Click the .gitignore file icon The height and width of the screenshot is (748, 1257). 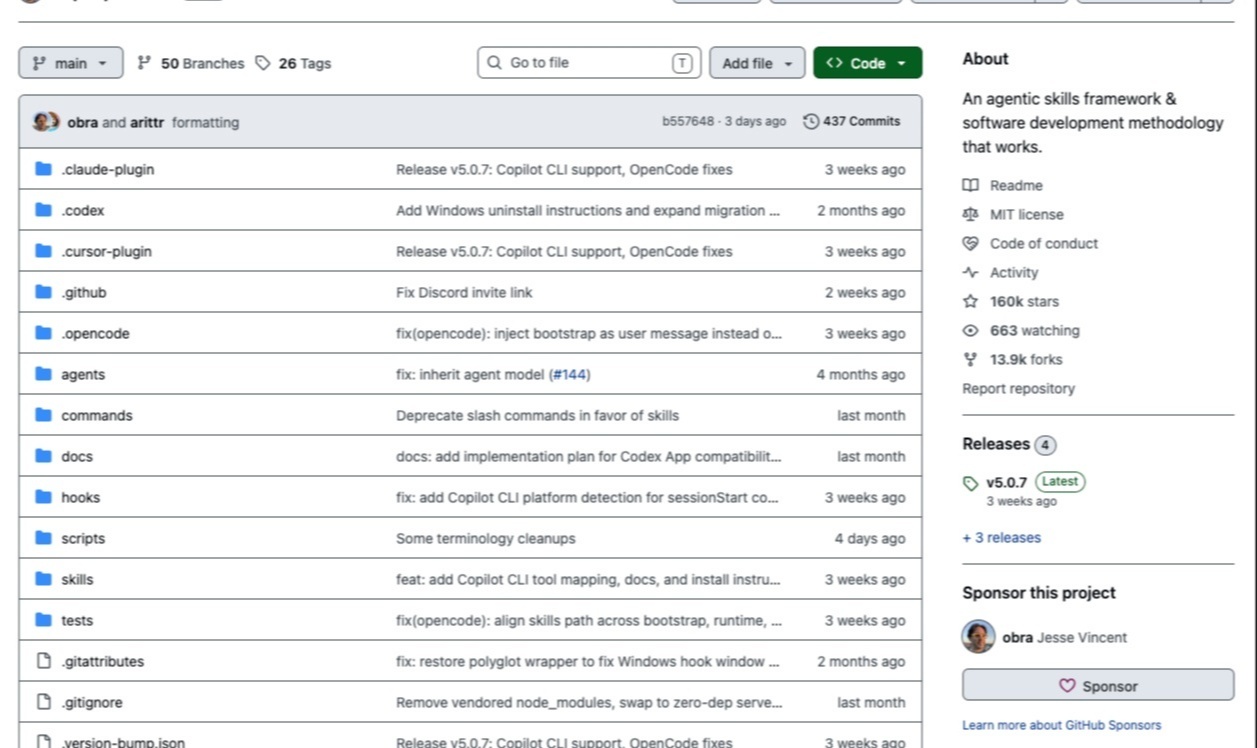click(43, 702)
